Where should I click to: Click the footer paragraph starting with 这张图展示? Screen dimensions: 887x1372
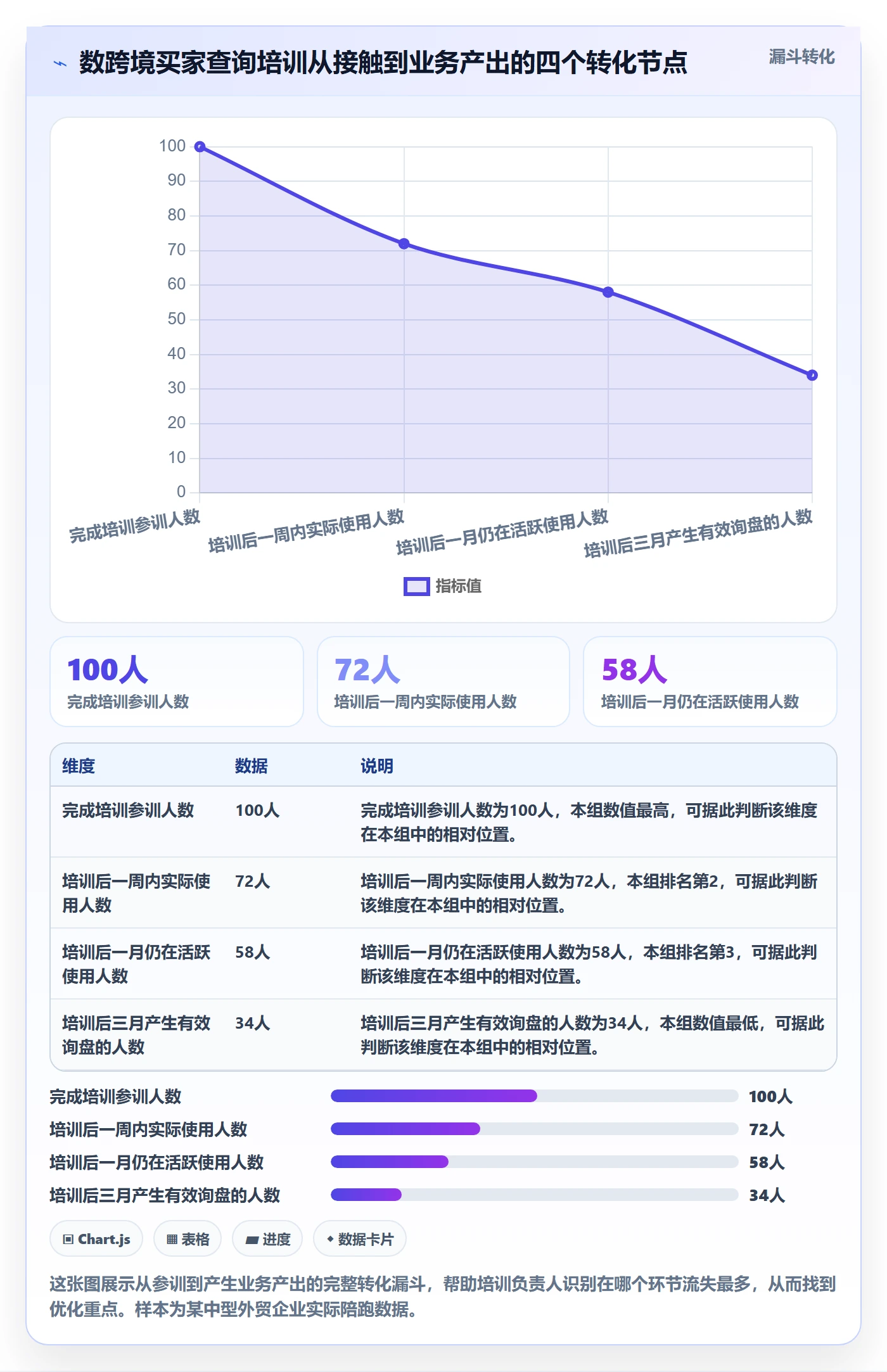coord(443,1296)
